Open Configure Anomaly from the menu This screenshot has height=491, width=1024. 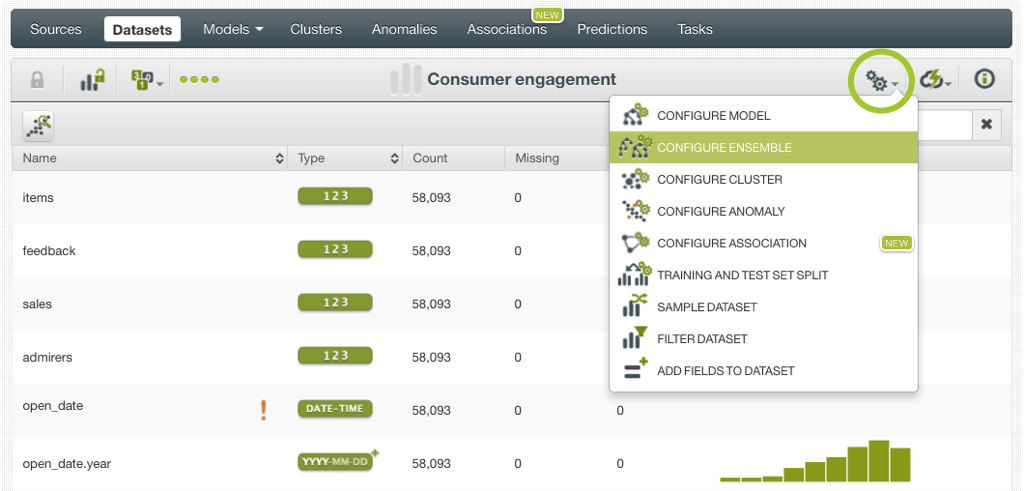point(720,212)
